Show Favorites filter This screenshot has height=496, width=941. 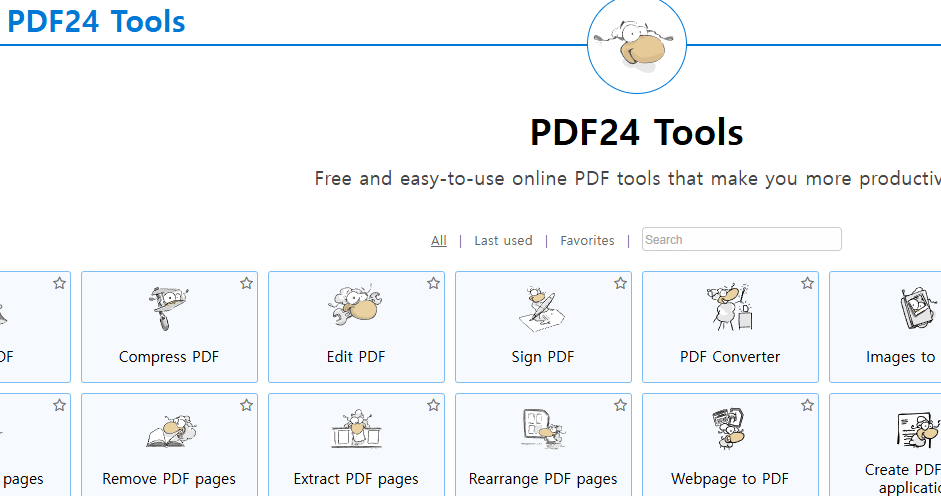coord(587,240)
